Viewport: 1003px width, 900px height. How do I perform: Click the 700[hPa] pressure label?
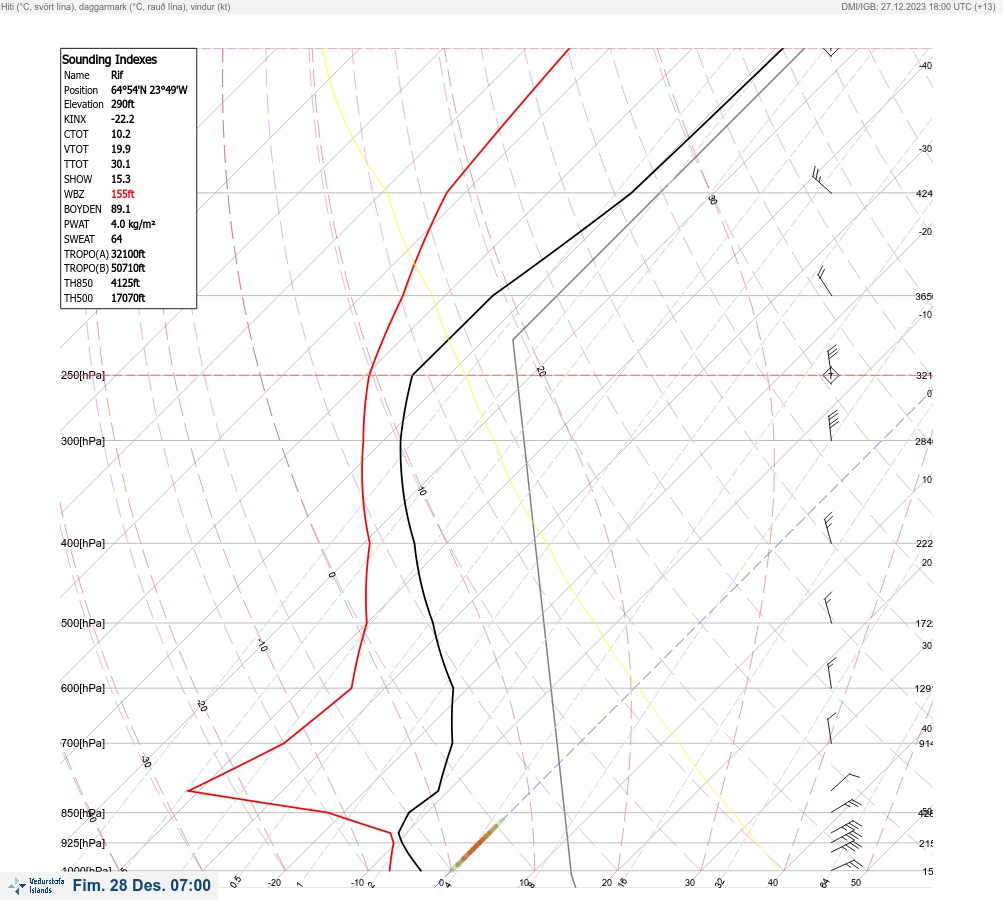(83, 743)
